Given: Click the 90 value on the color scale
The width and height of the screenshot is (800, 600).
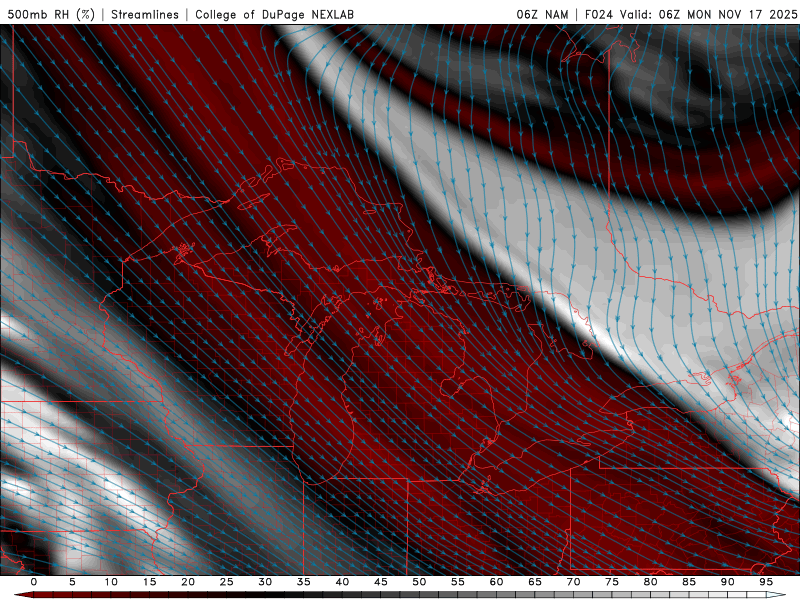Looking at the screenshot, I should click(728, 582).
